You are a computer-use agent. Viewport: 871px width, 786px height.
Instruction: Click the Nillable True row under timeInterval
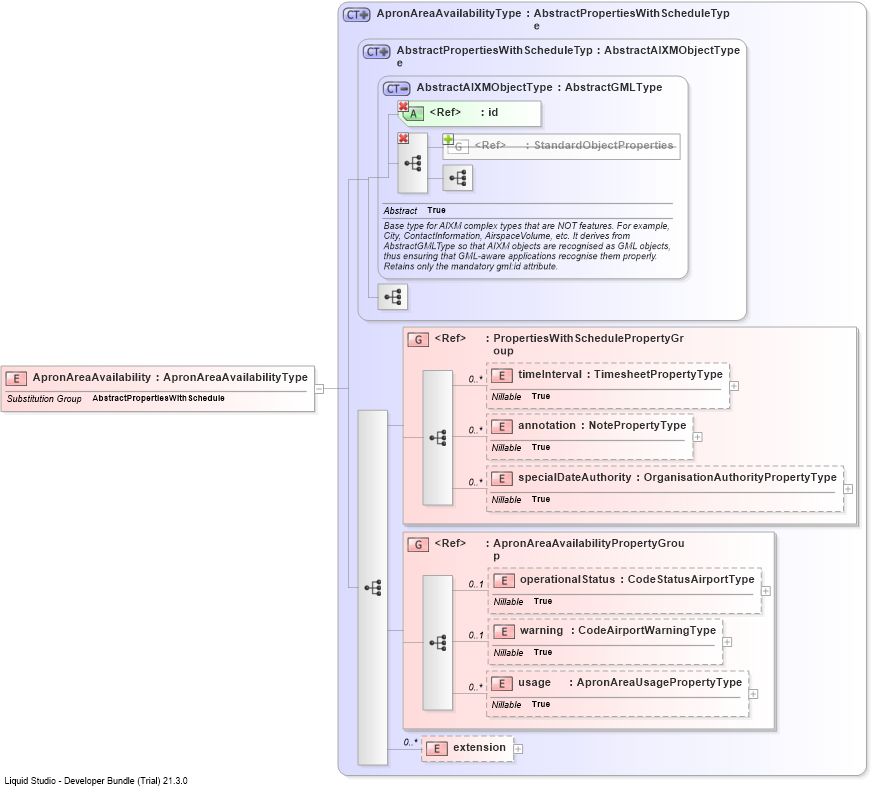[x=520, y=397]
